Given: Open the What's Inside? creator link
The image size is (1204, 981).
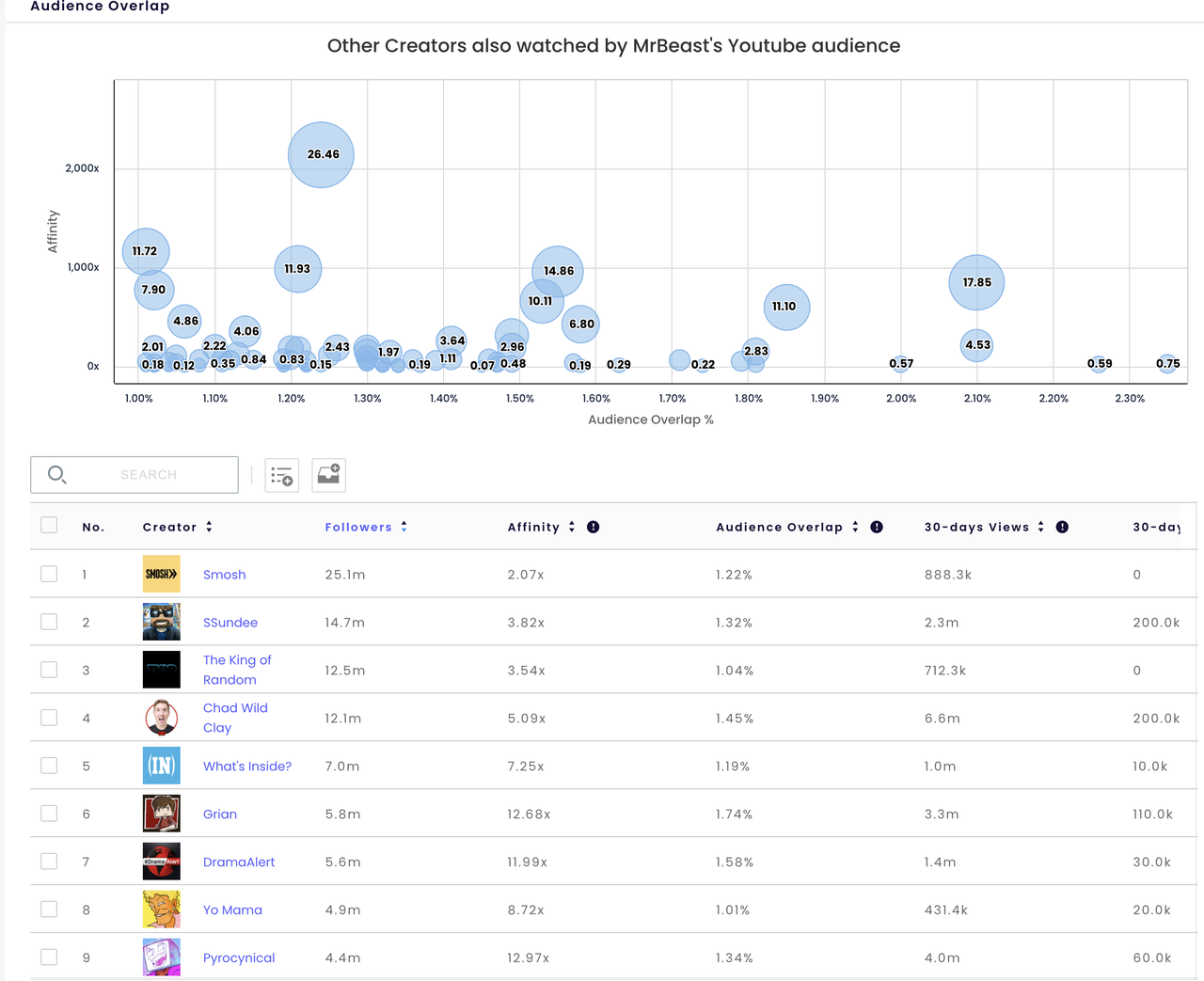Looking at the screenshot, I should (247, 767).
